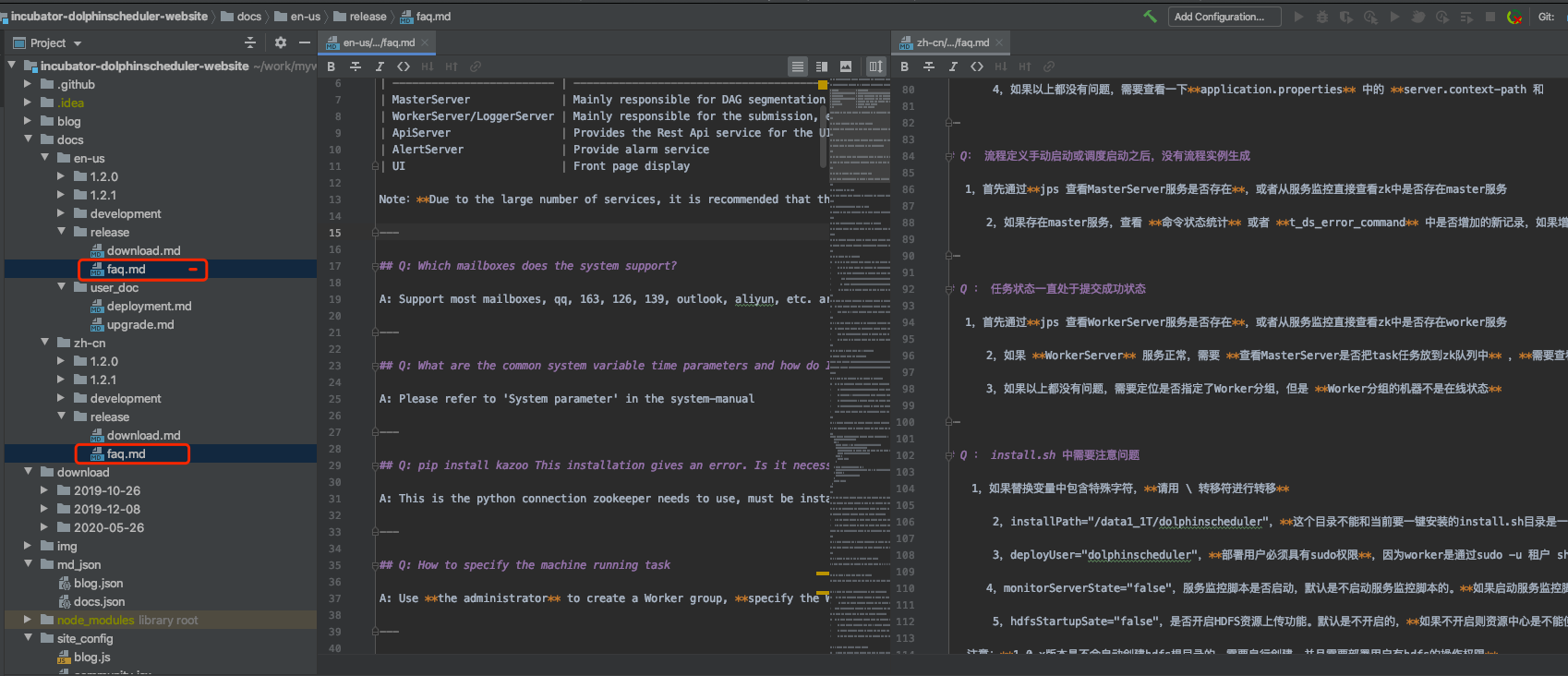Expand the .github folder

28,84
